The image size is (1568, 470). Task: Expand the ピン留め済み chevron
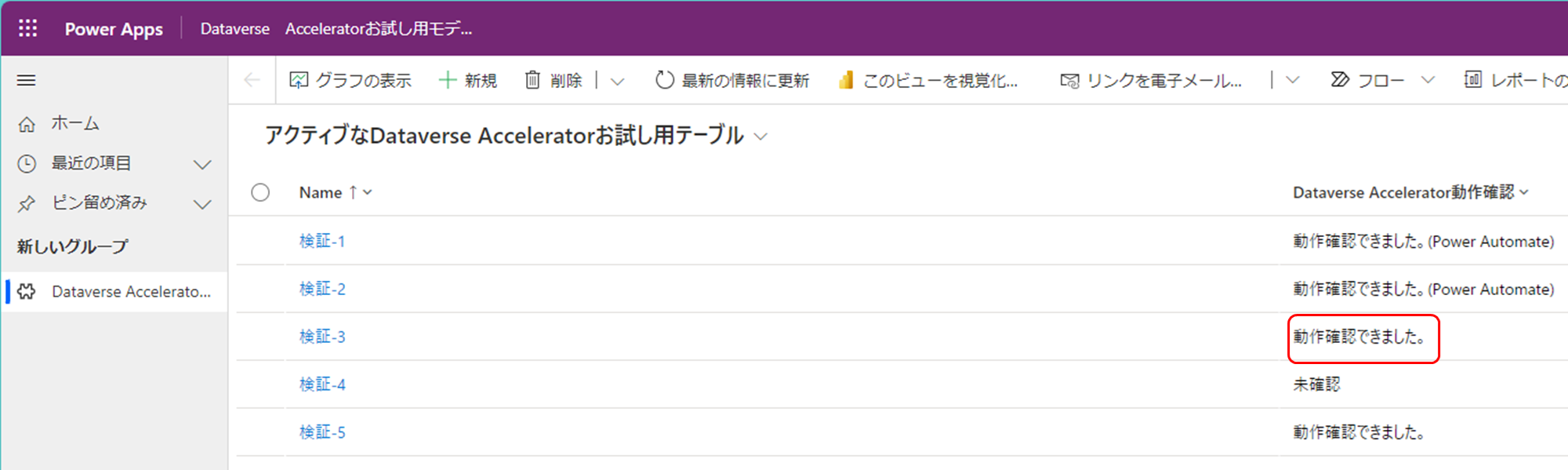pyautogui.click(x=202, y=204)
